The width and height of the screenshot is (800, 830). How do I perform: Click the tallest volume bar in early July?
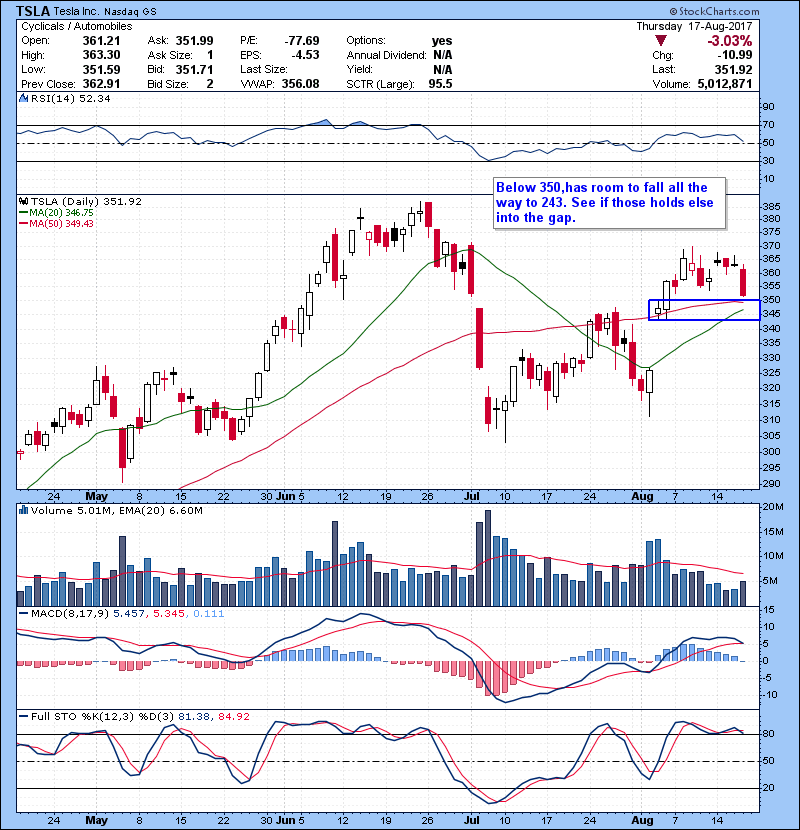tap(488, 558)
